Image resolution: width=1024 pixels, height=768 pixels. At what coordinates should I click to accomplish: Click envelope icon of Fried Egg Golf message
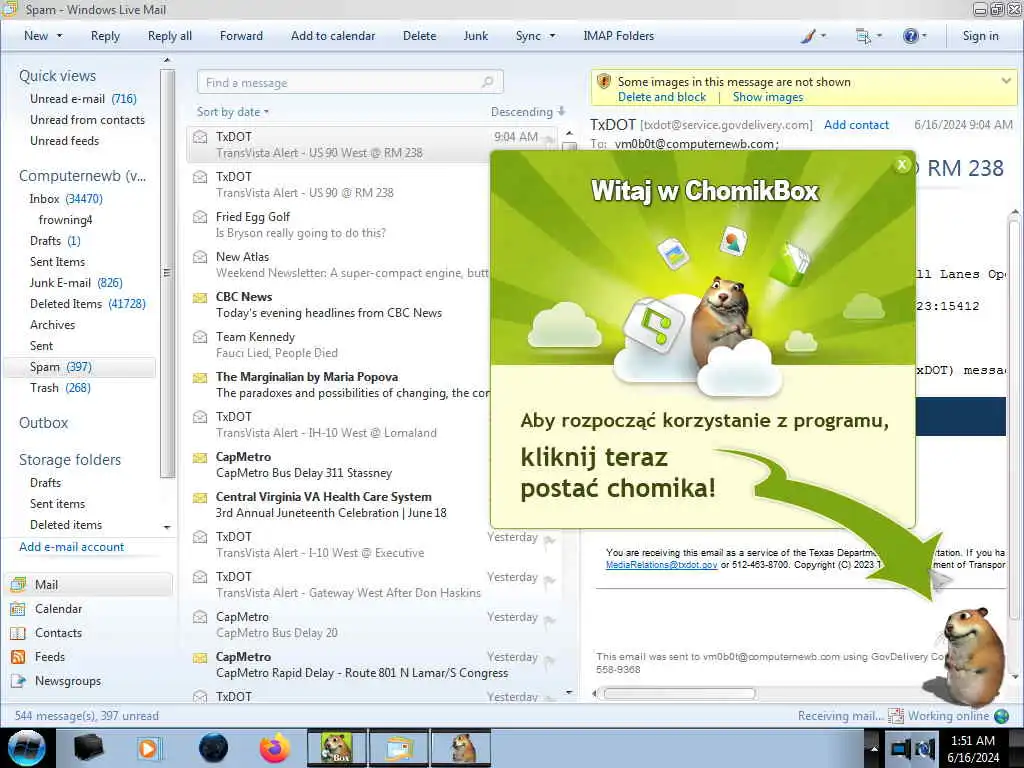200,217
